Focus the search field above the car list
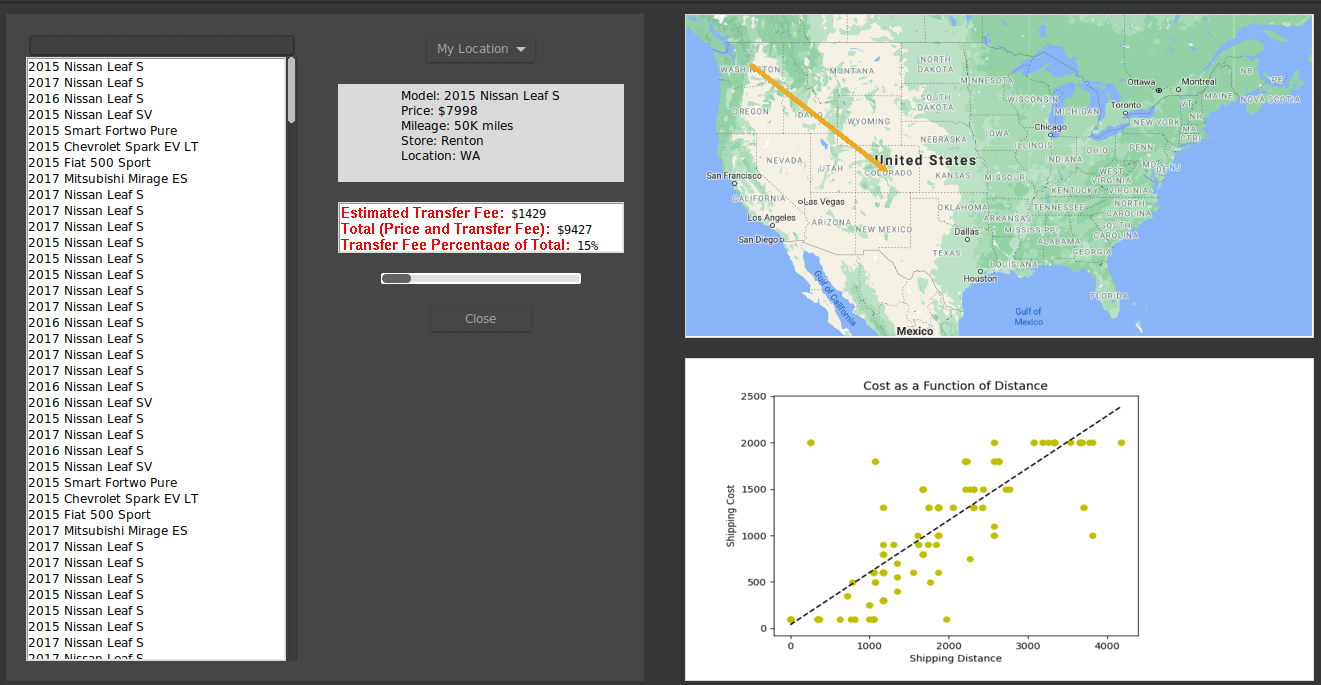Screen dimensions: 1321x685 pos(162,45)
